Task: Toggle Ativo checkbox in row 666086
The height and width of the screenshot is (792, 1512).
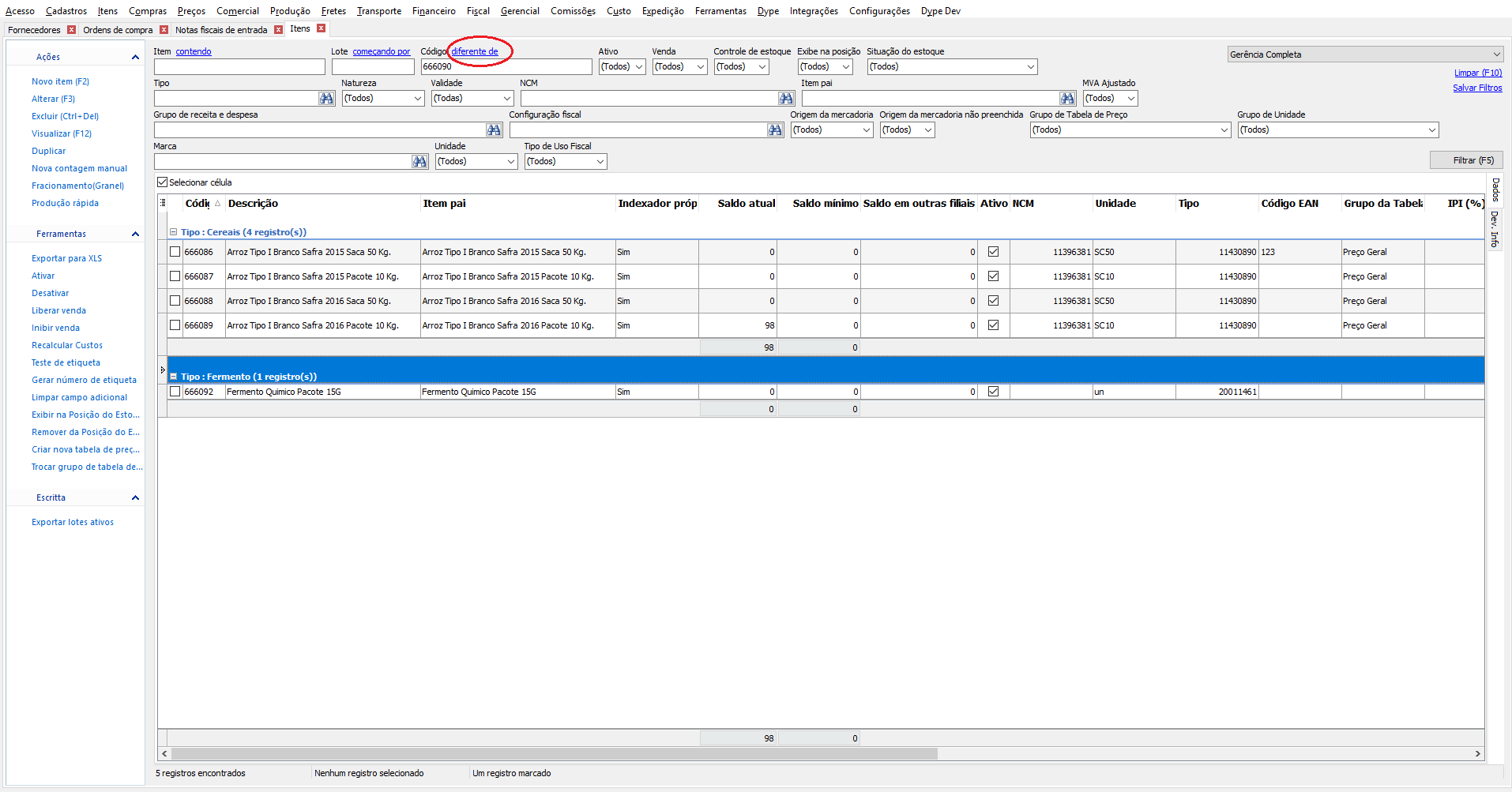Action: pos(994,252)
